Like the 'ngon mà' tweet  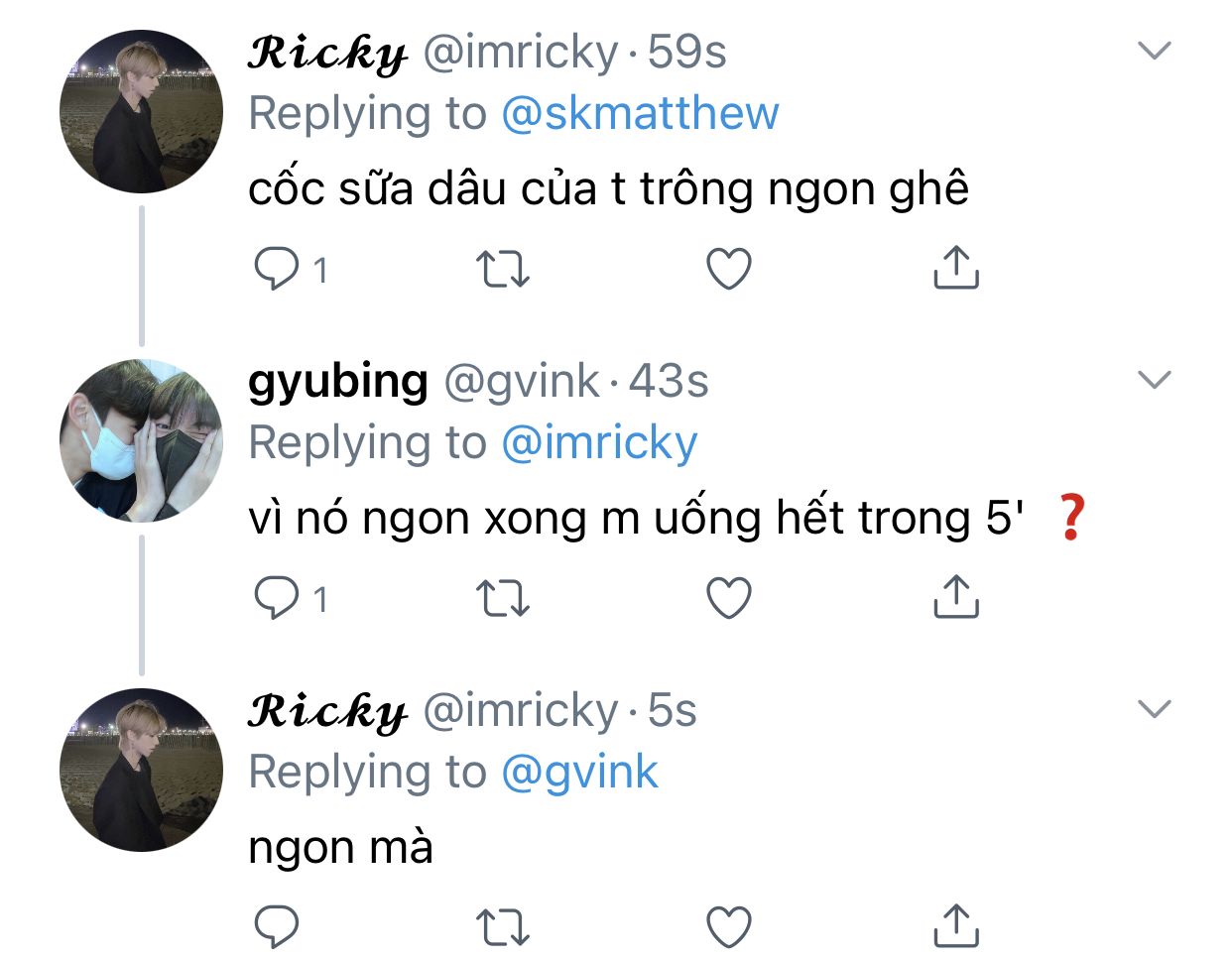729,927
